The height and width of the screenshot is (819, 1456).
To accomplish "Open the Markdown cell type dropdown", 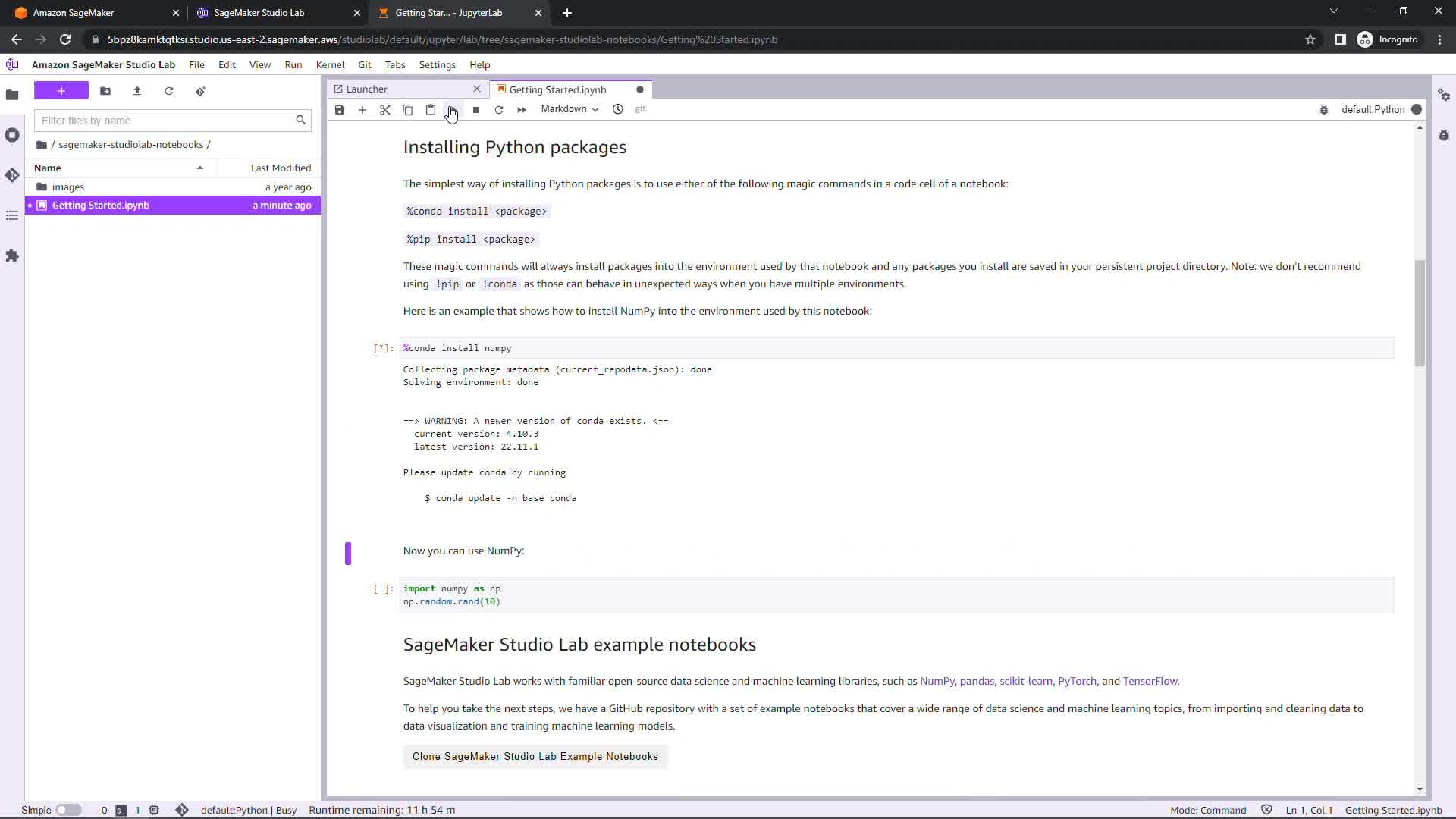I will pyautogui.click(x=570, y=109).
